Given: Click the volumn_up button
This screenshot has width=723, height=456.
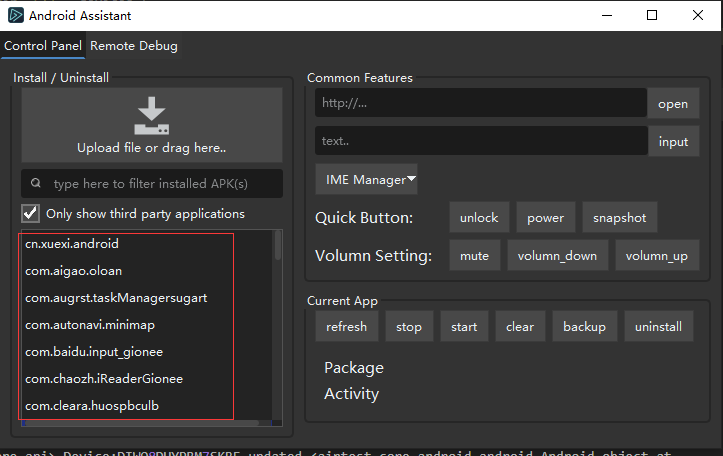Looking at the screenshot, I should point(656,256).
